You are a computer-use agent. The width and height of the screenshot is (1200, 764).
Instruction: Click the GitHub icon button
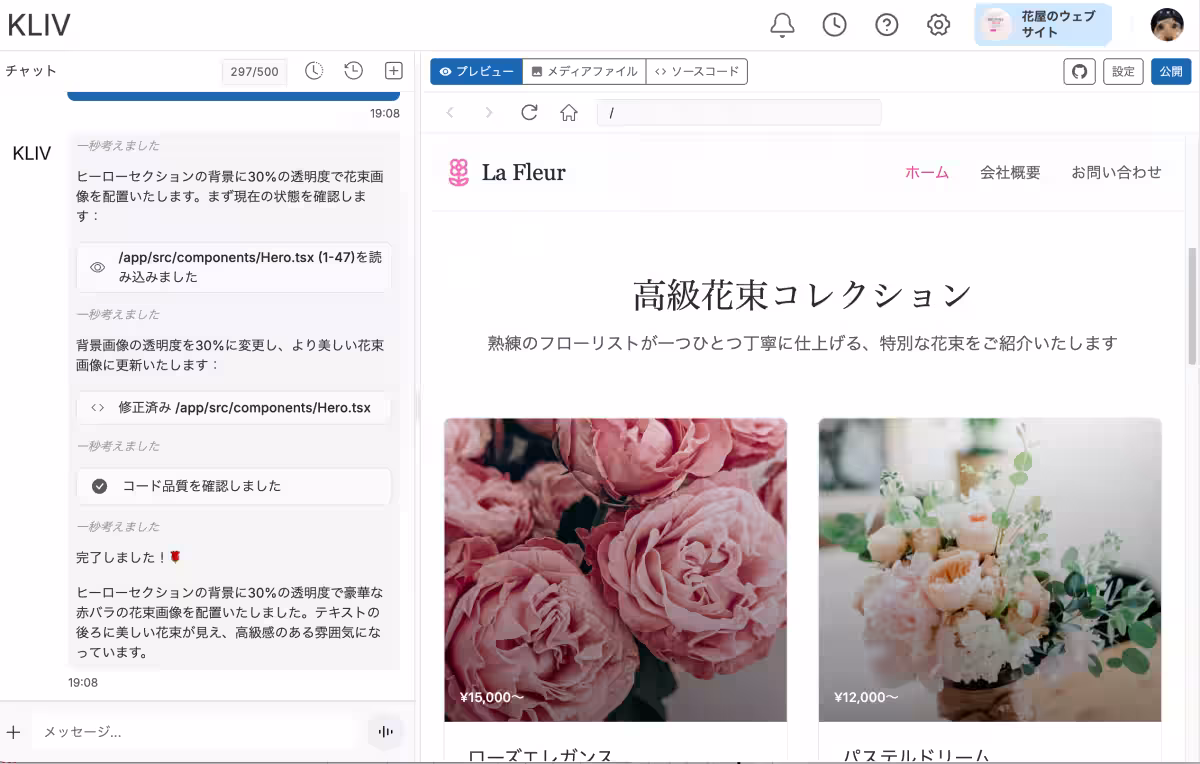click(1079, 72)
